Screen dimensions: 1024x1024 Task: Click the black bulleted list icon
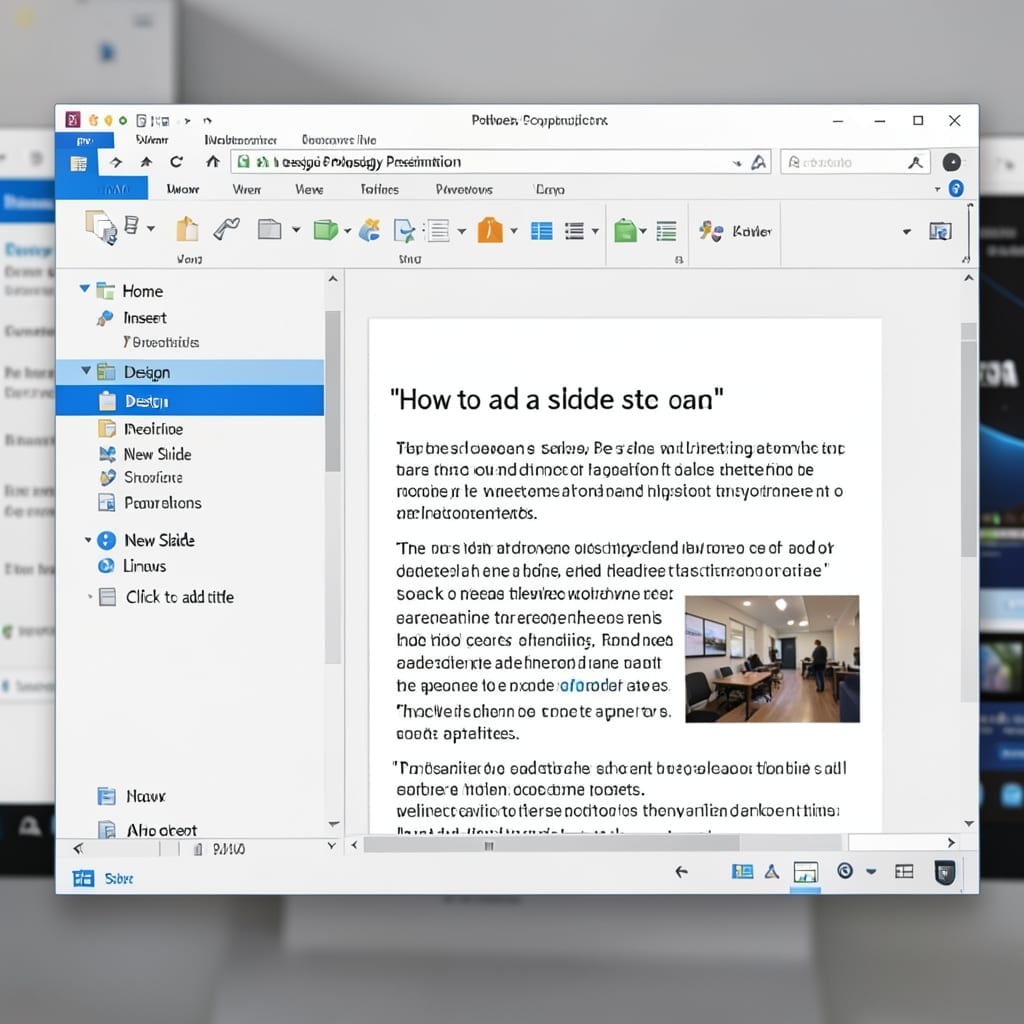point(574,231)
